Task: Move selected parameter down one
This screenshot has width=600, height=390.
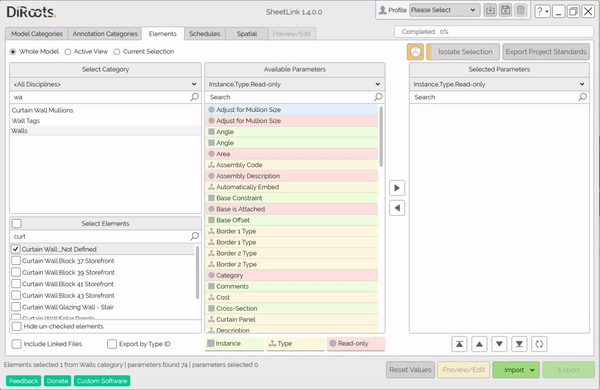Action: tap(499, 344)
